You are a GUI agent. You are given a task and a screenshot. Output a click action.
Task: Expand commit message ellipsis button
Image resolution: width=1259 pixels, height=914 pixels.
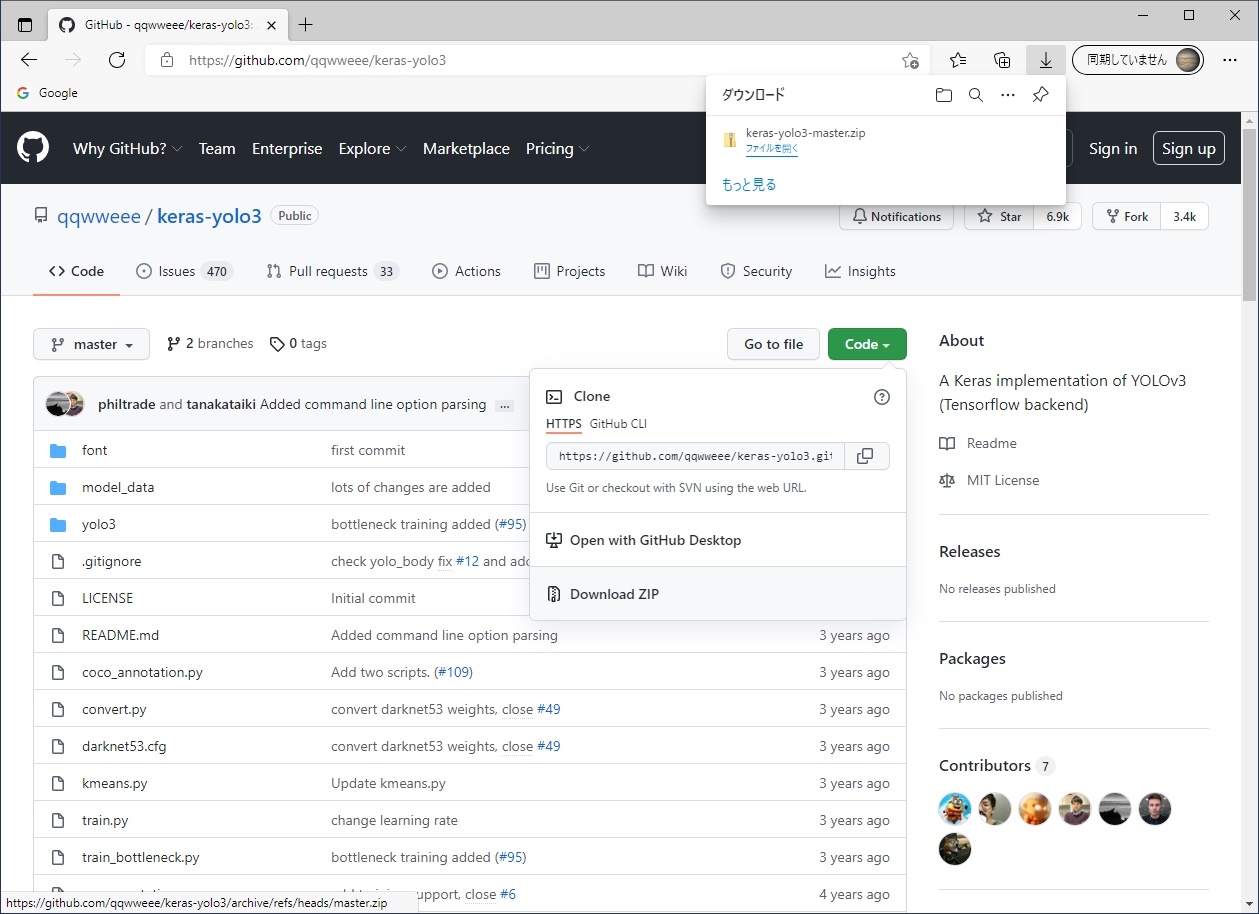(504, 405)
